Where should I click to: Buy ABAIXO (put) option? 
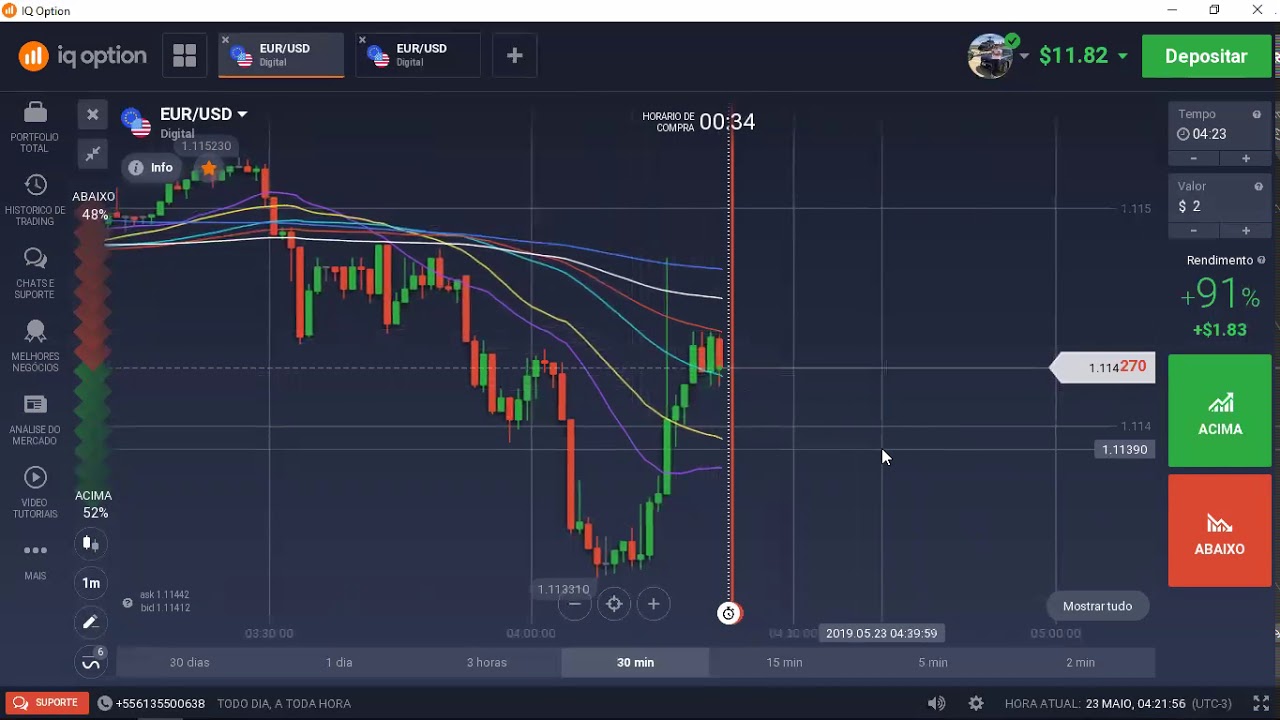click(1220, 530)
